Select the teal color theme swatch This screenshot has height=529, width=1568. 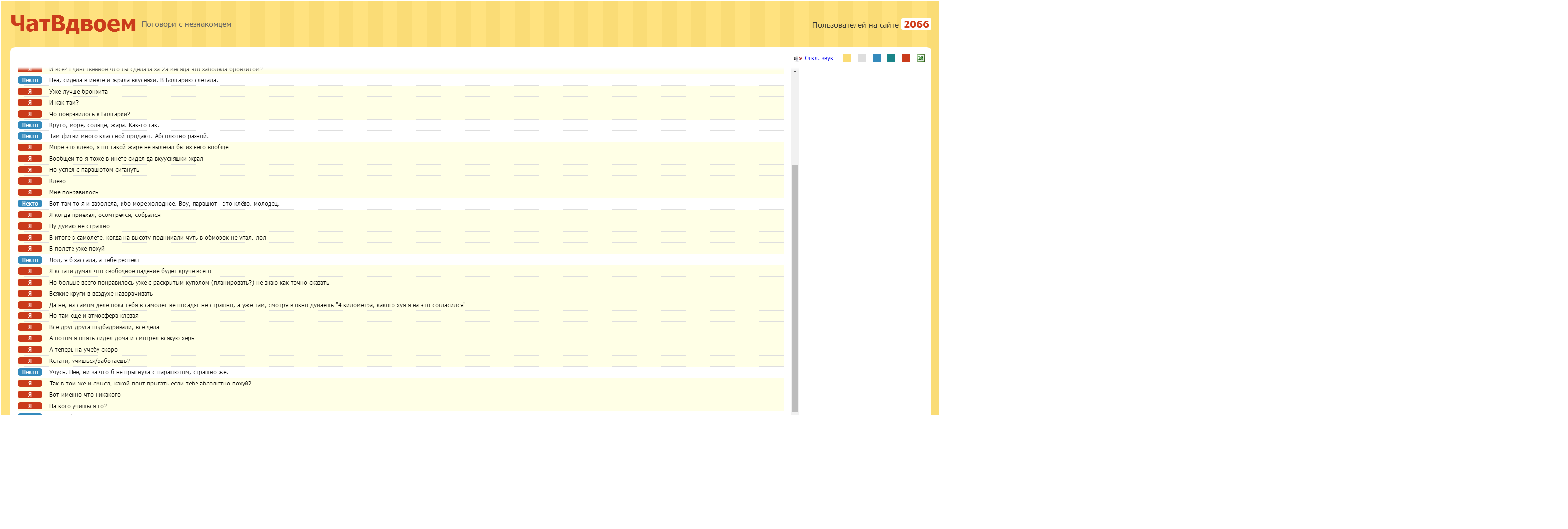point(891,58)
